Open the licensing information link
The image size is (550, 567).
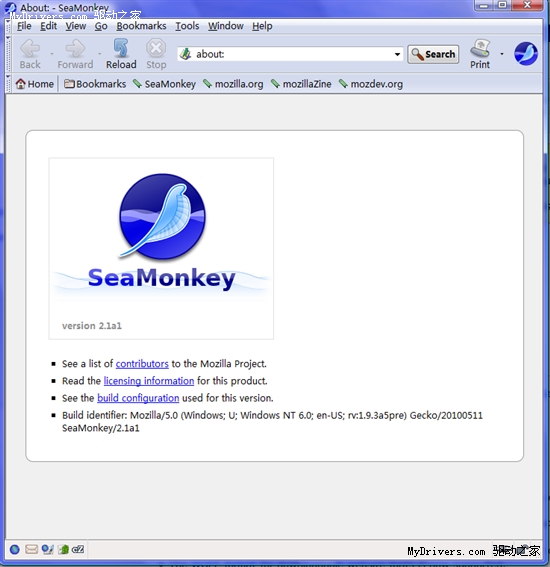[149, 381]
